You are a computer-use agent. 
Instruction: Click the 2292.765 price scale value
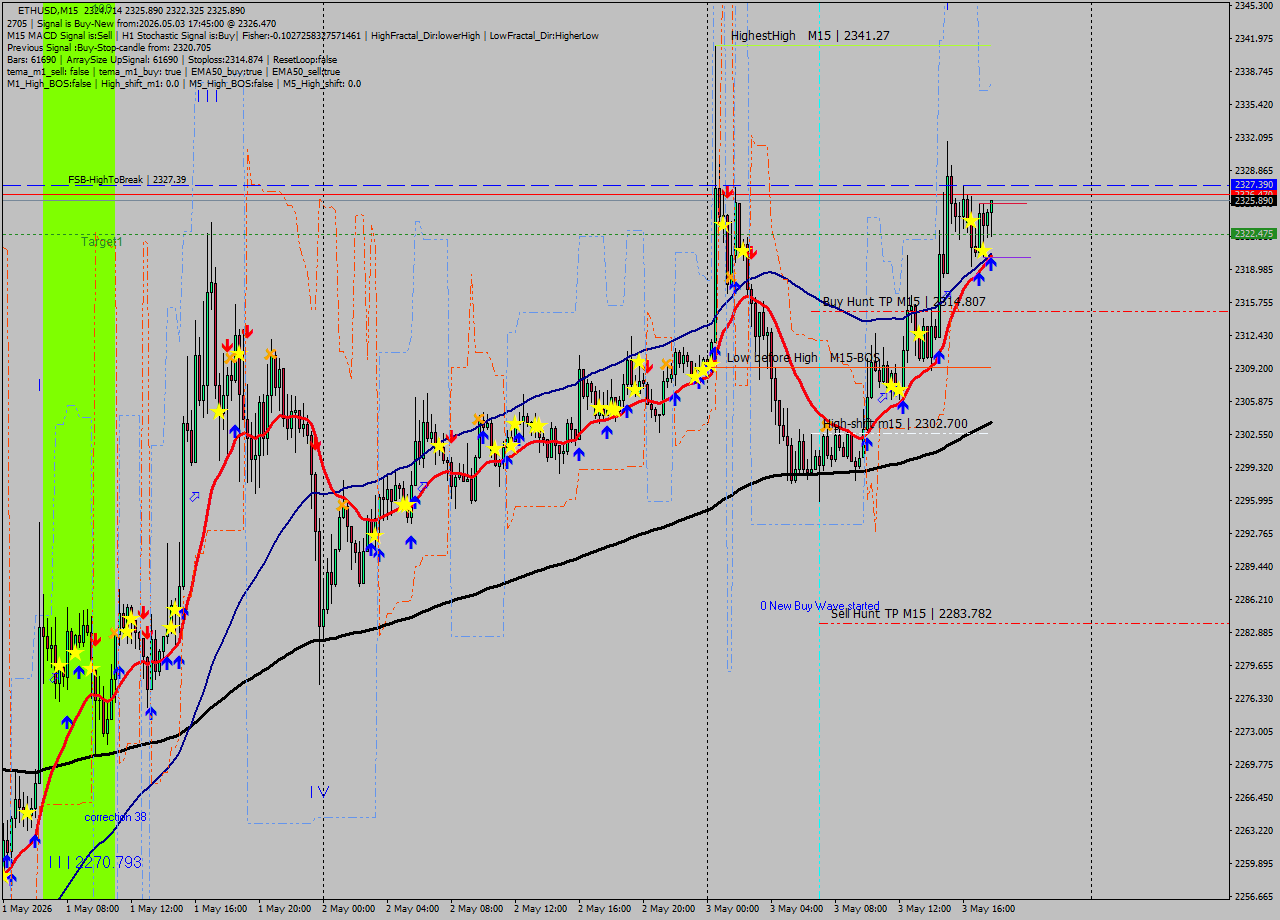point(1254,534)
